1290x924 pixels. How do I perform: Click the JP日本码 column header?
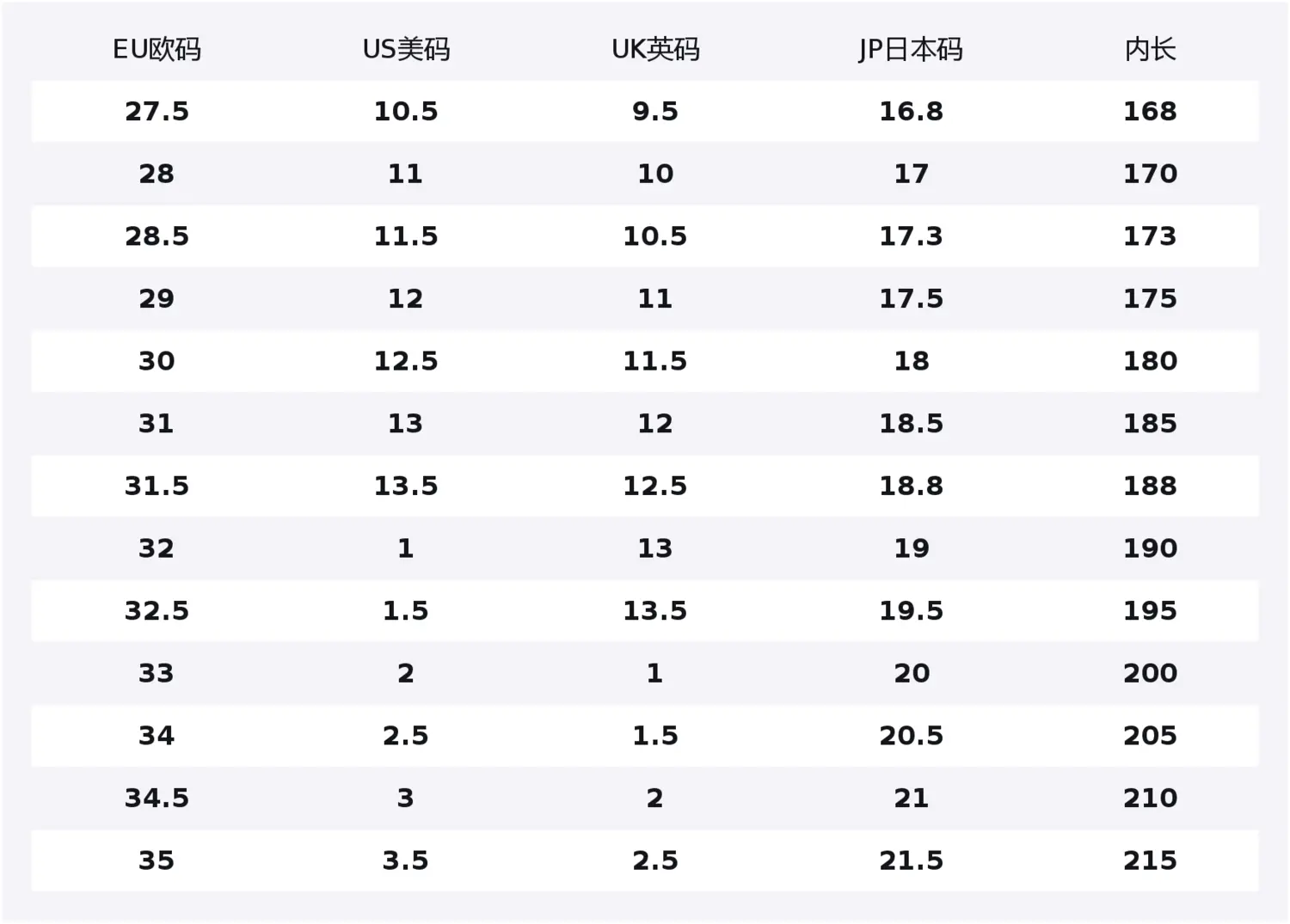click(911, 50)
